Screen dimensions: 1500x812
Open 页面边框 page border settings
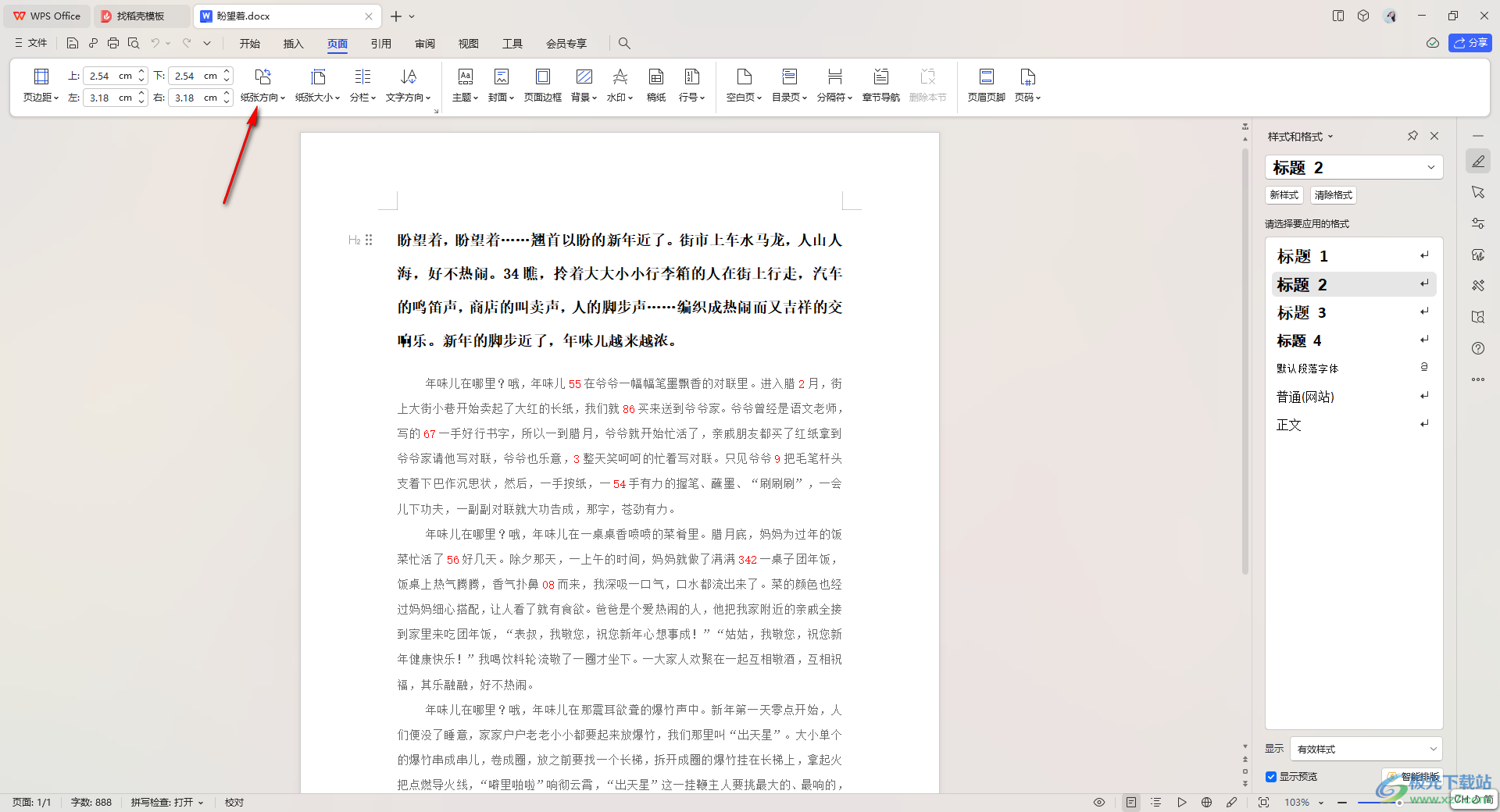point(542,84)
